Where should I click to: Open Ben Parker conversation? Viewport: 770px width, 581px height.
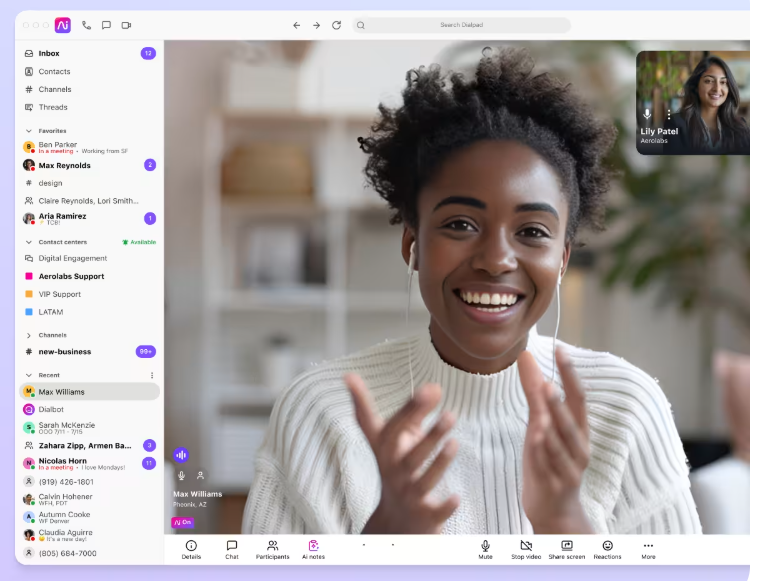90,147
